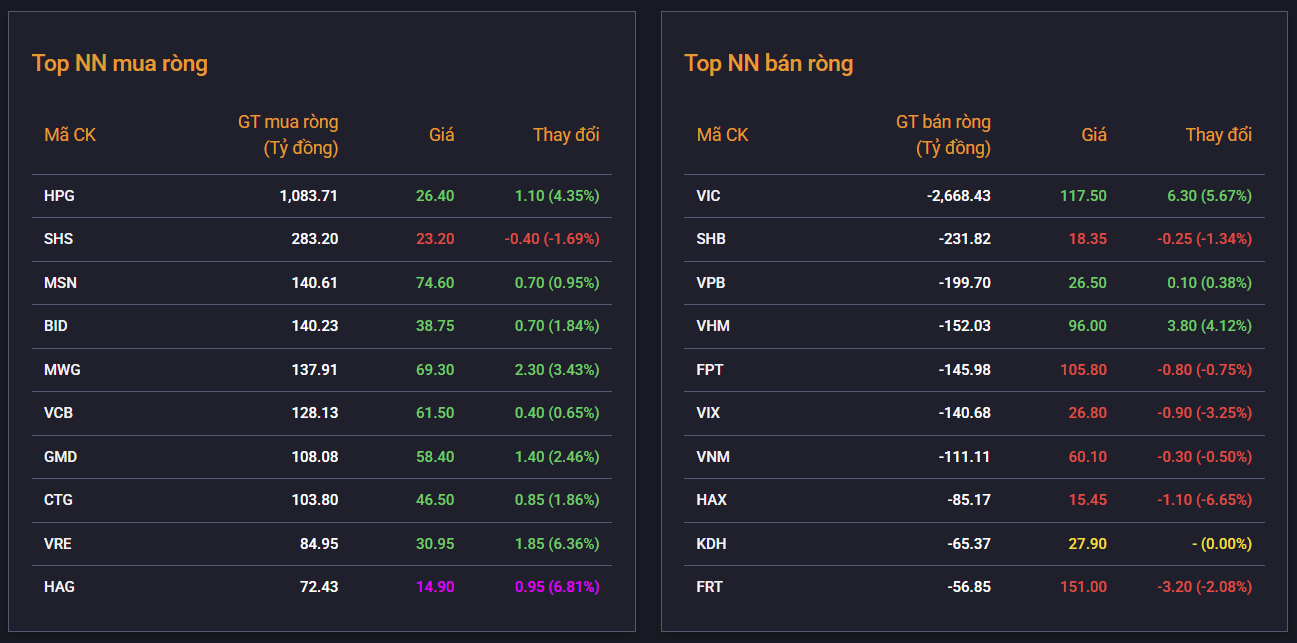The image size is (1297, 643).
Task: Click the 'Top NN bán ròng' heading
Action: (769, 64)
